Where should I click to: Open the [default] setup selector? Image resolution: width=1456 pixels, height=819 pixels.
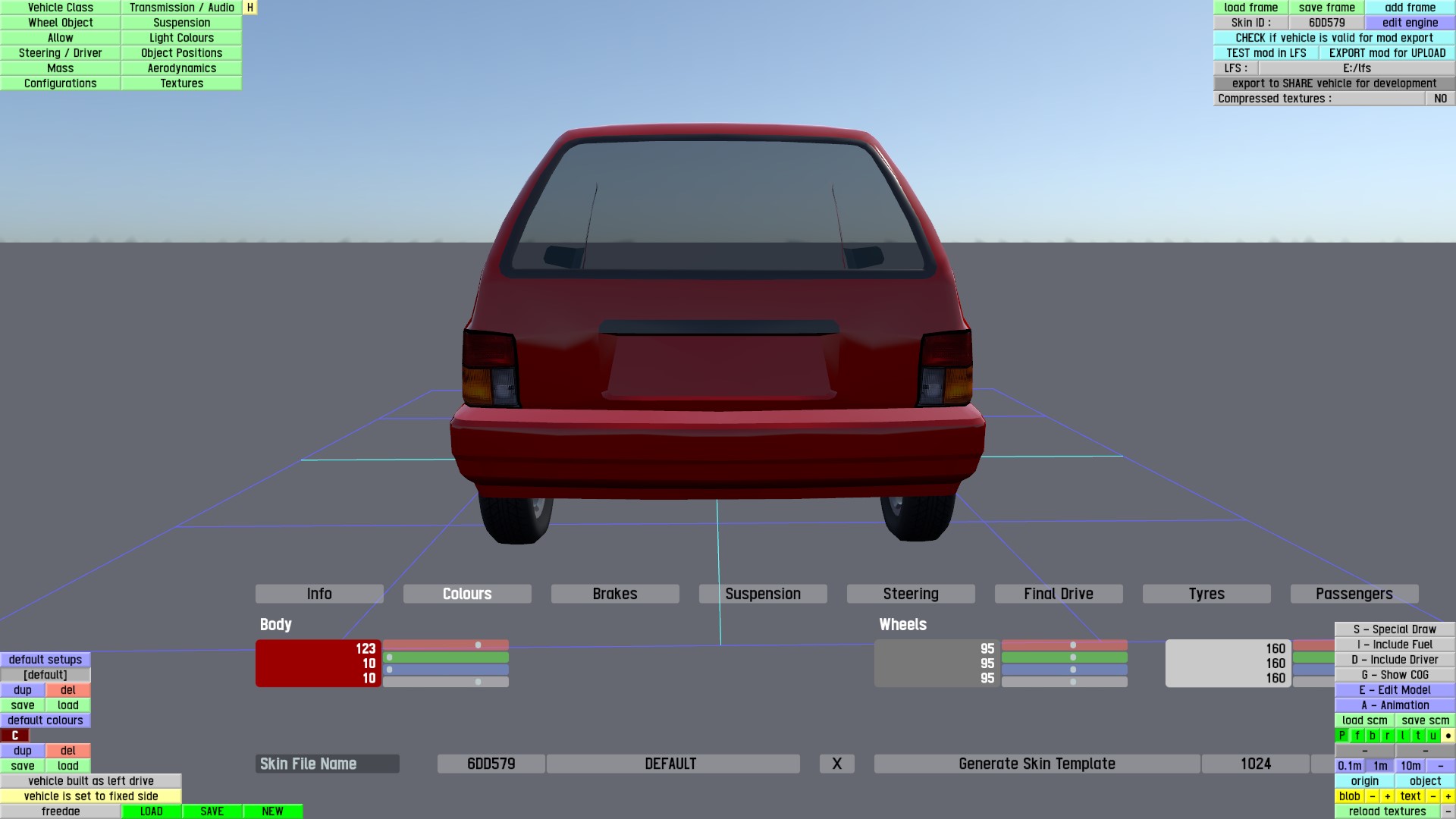[x=45, y=675]
